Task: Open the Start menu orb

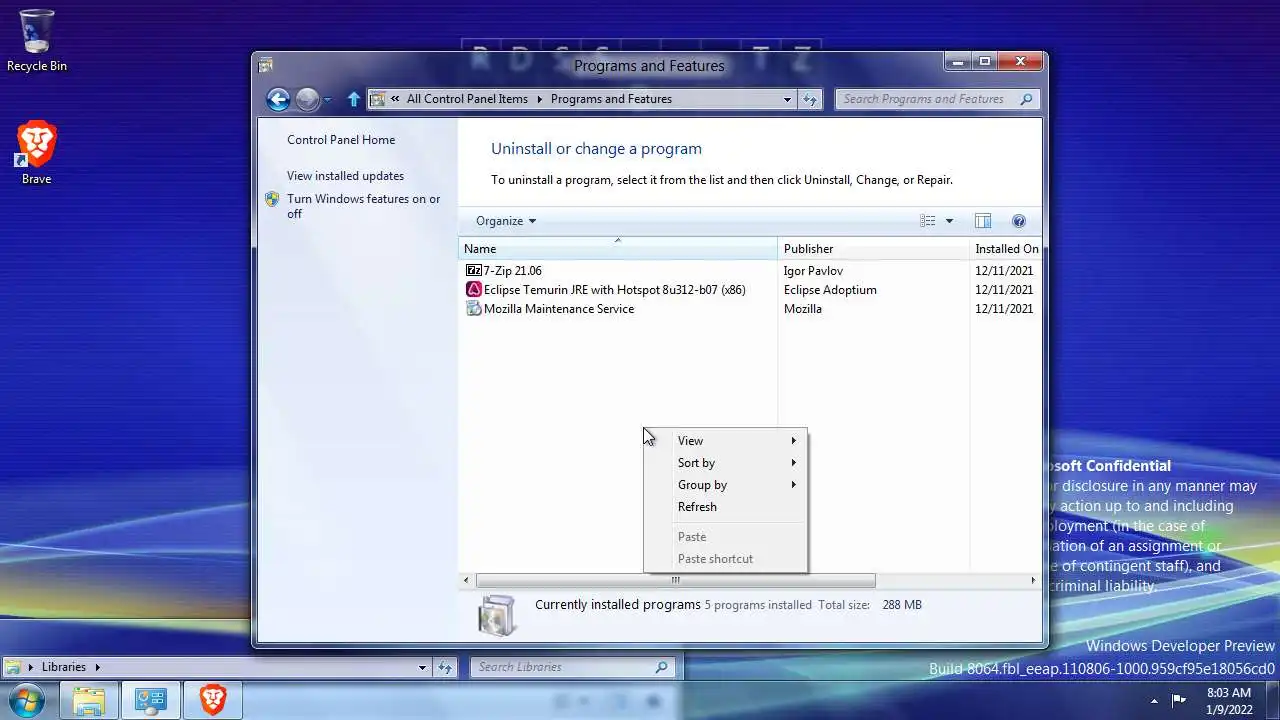Action: tap(25, 700)
